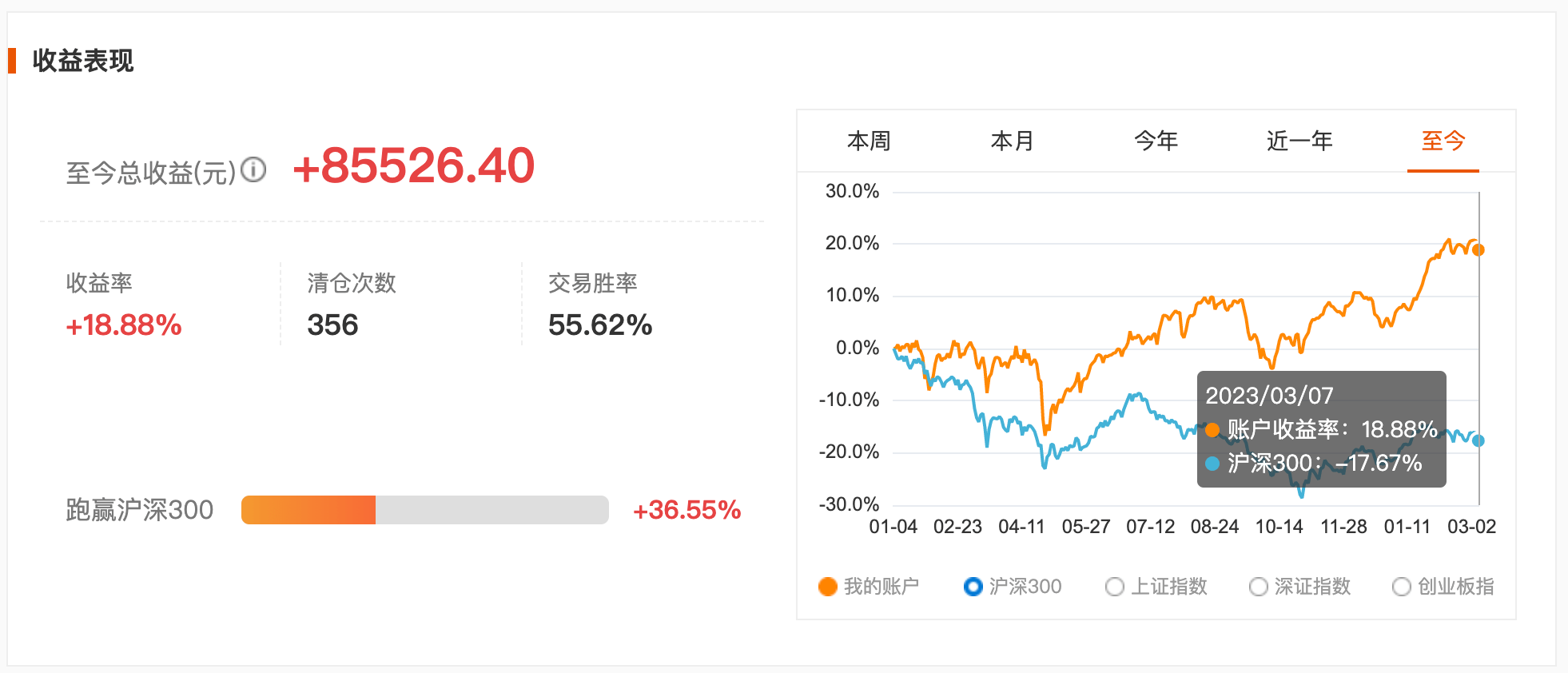Show the 近一年 performance tab
Image resolution: width=1568 pixels, height=673 pixels.
(x=1299, y=141)
